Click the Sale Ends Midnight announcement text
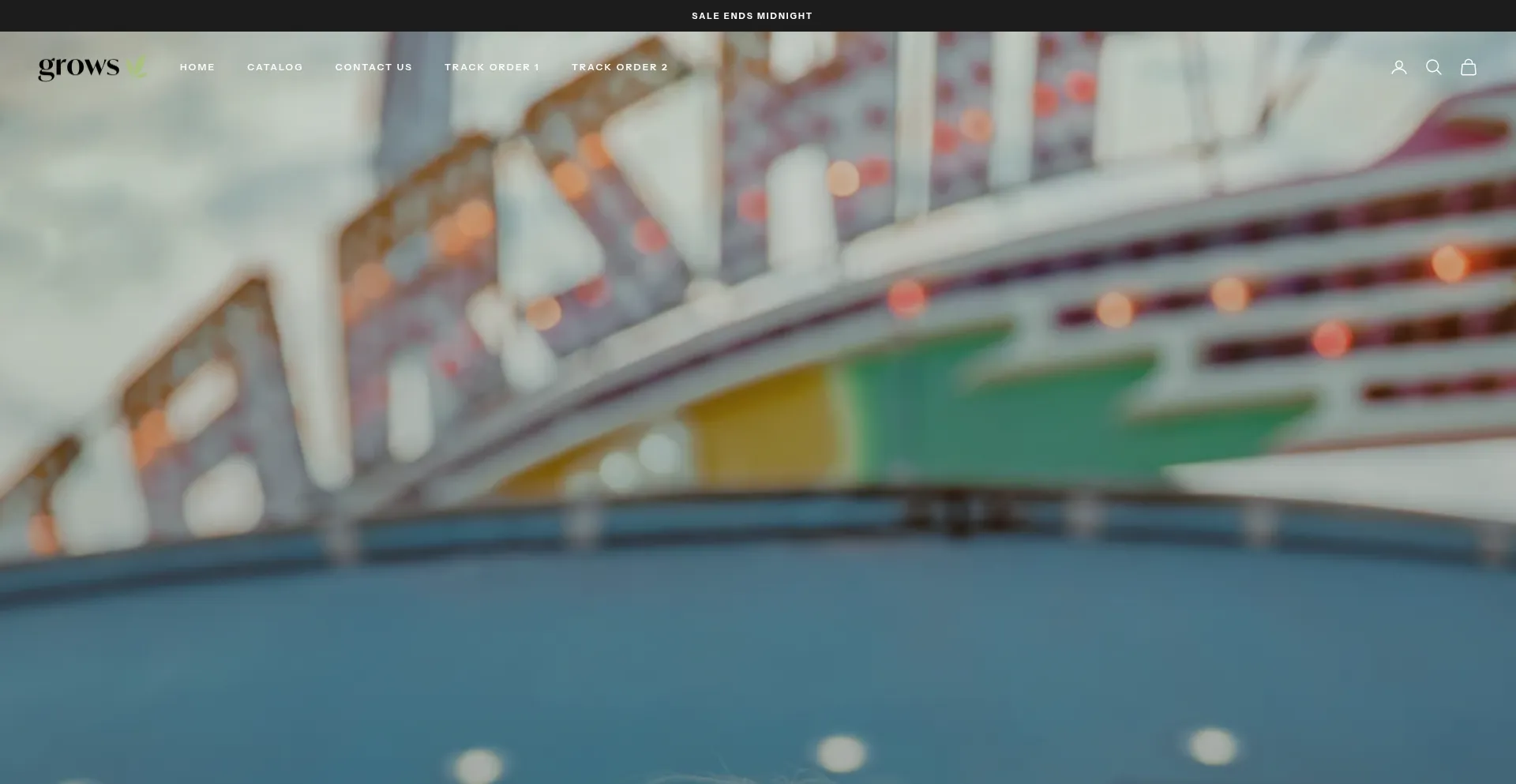Viewport: 1516px width, 784px height. 752,16
